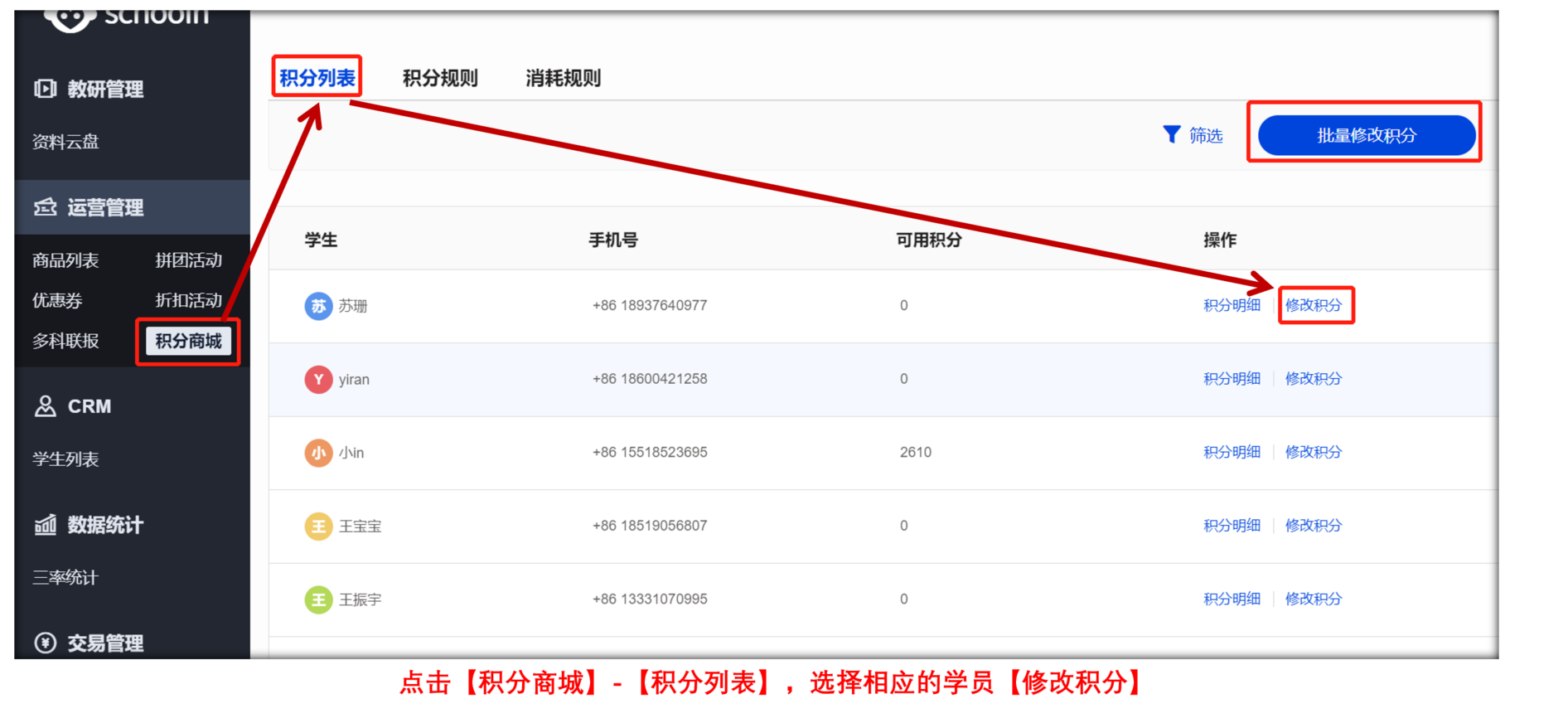Click student name 王振宇
The image size is (1568, 723).
pos(361,599)
